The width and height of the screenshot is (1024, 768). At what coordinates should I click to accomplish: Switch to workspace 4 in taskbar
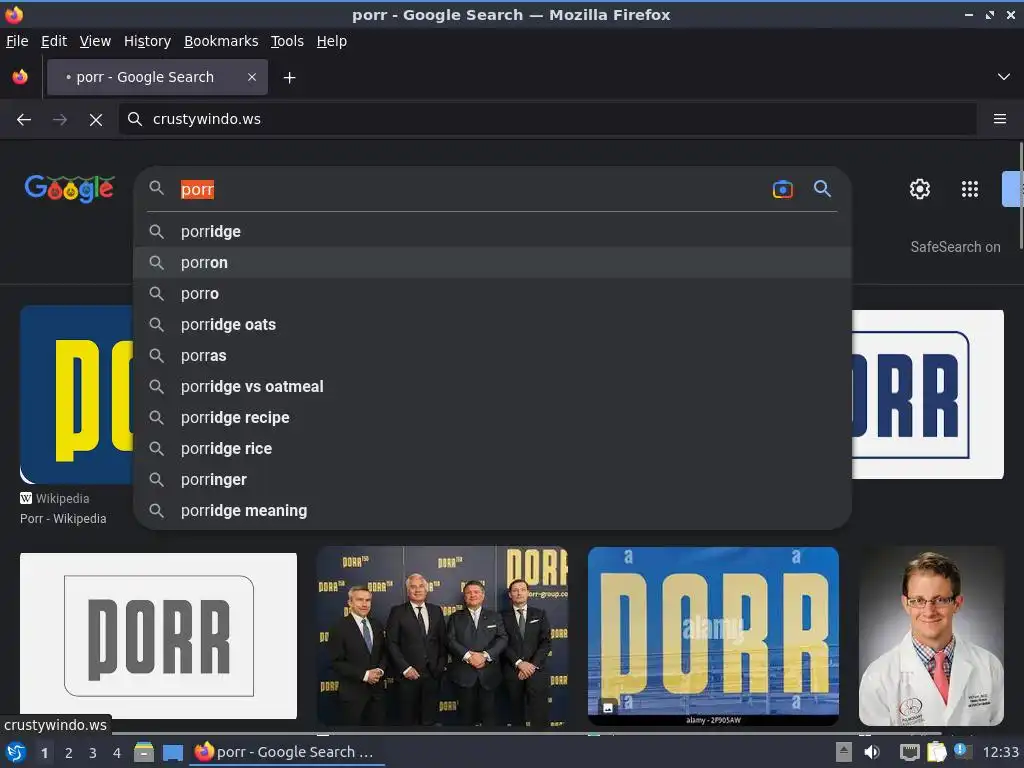pyautogui.click(x=117, y=753)
